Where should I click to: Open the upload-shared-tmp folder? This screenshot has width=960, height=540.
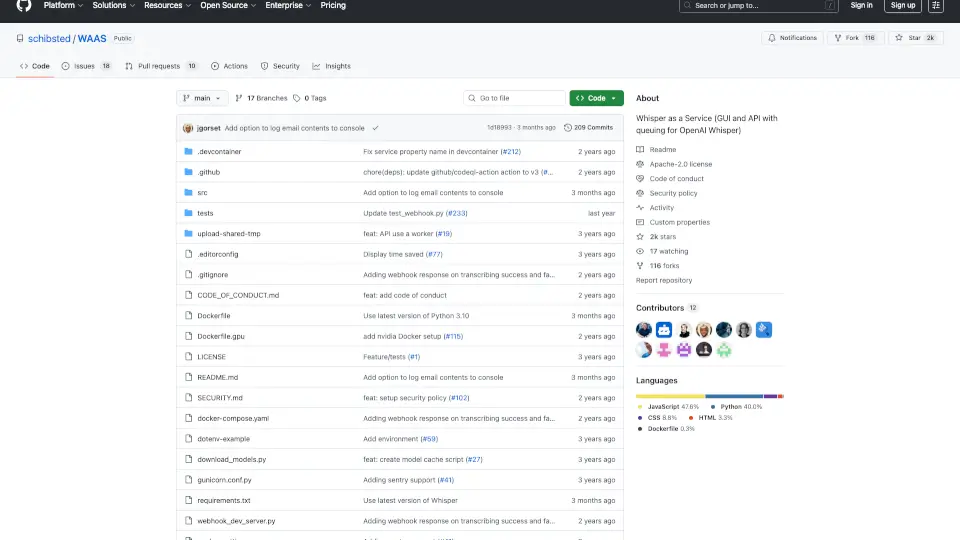tap(229, 233)
